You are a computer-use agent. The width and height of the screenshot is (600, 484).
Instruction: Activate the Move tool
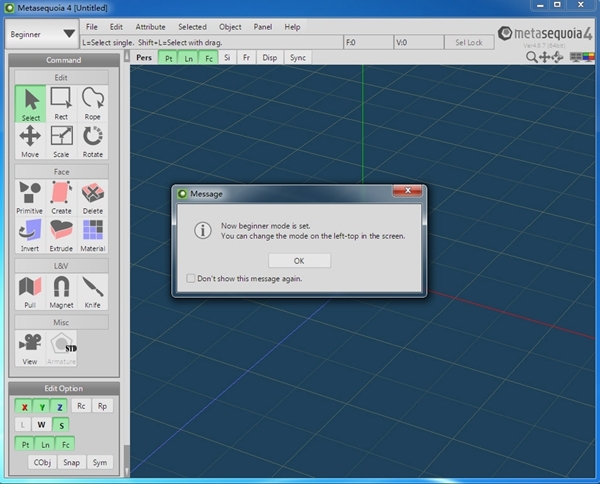click(x=30, y=141)
